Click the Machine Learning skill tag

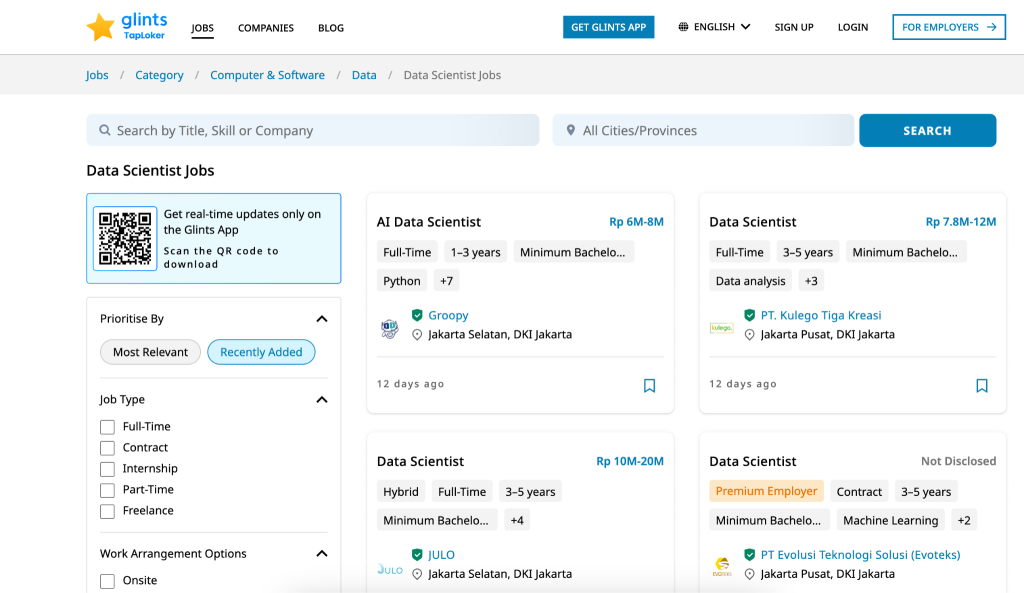click(890, 521)
